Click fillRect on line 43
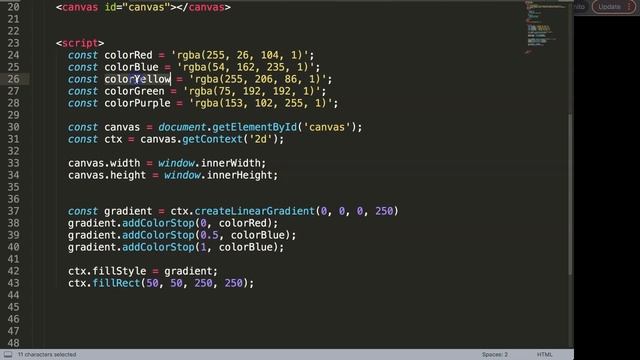Viewport: 640px width, 360px height. click(116, 283)
